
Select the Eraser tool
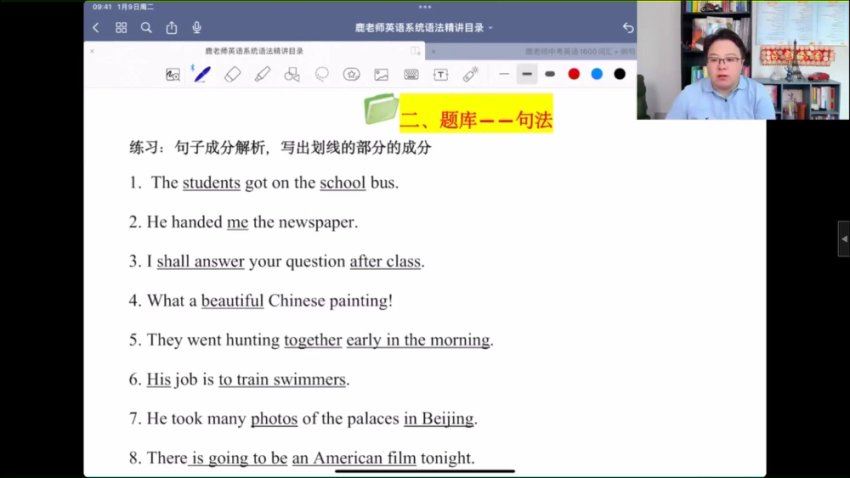coord(232,74)
